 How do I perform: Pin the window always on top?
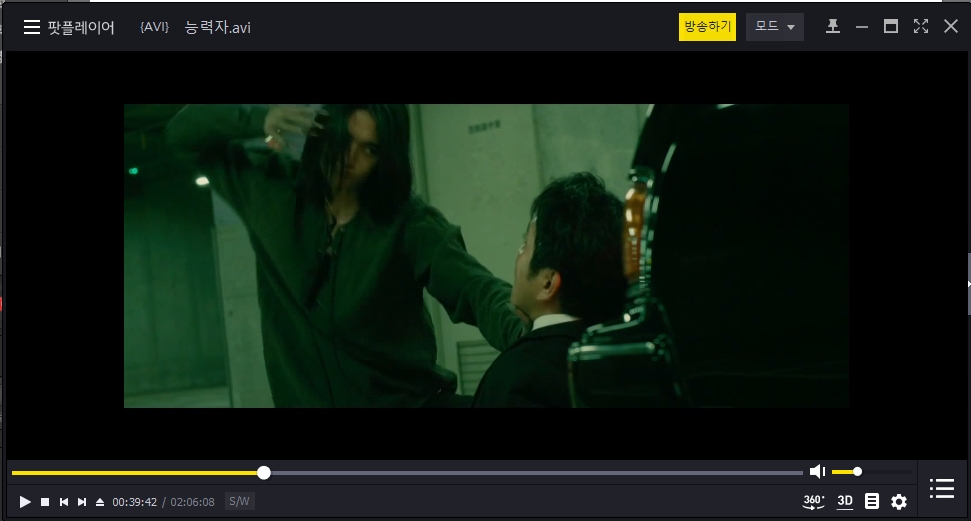(x=832, y=27)
